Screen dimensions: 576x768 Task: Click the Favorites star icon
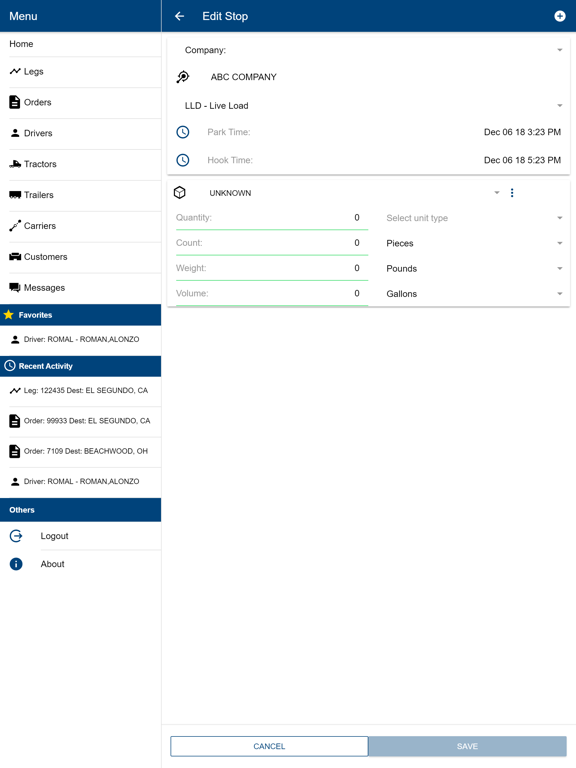click(x=8, y=315)
